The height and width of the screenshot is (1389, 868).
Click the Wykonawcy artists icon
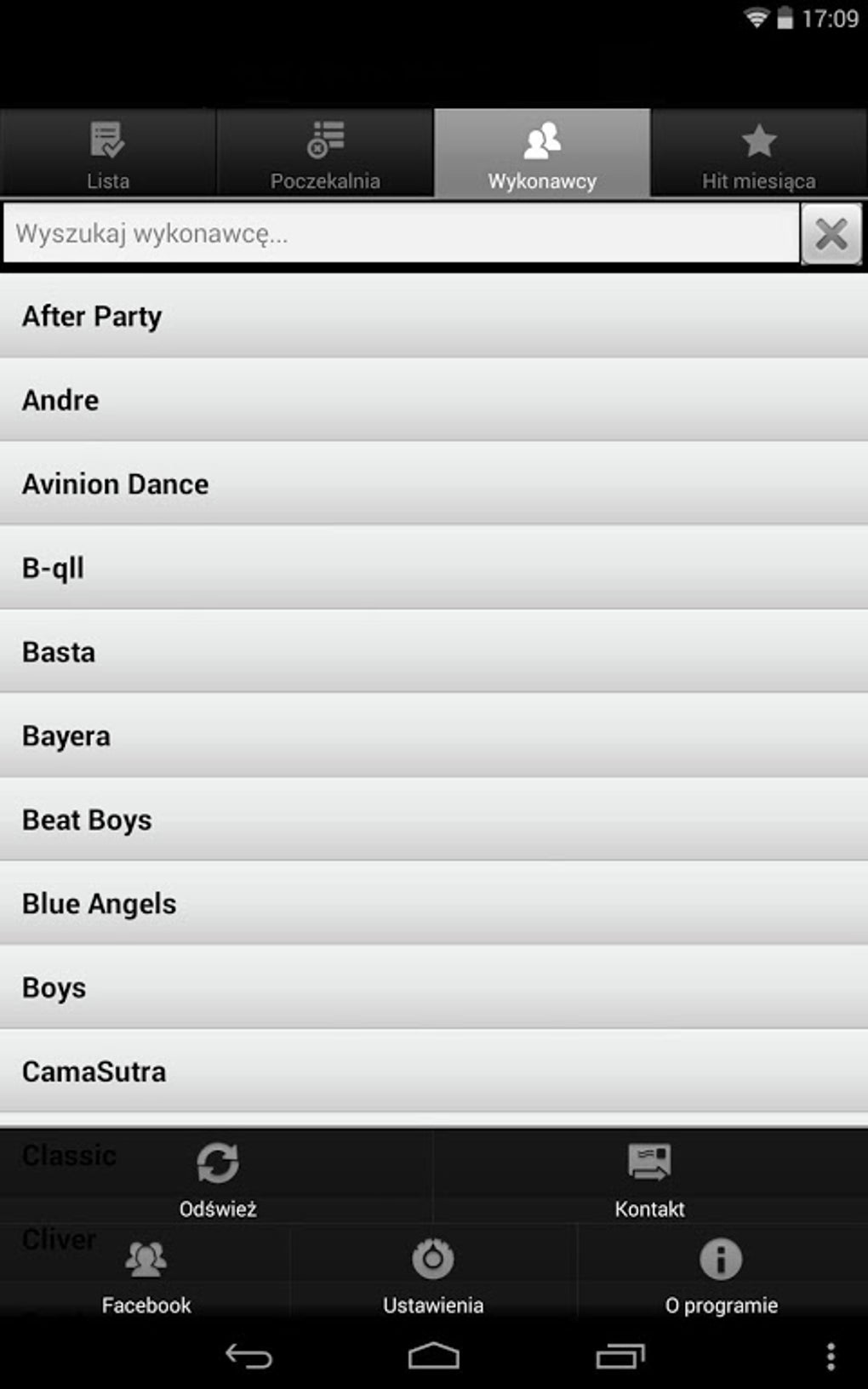coord(542,139)
